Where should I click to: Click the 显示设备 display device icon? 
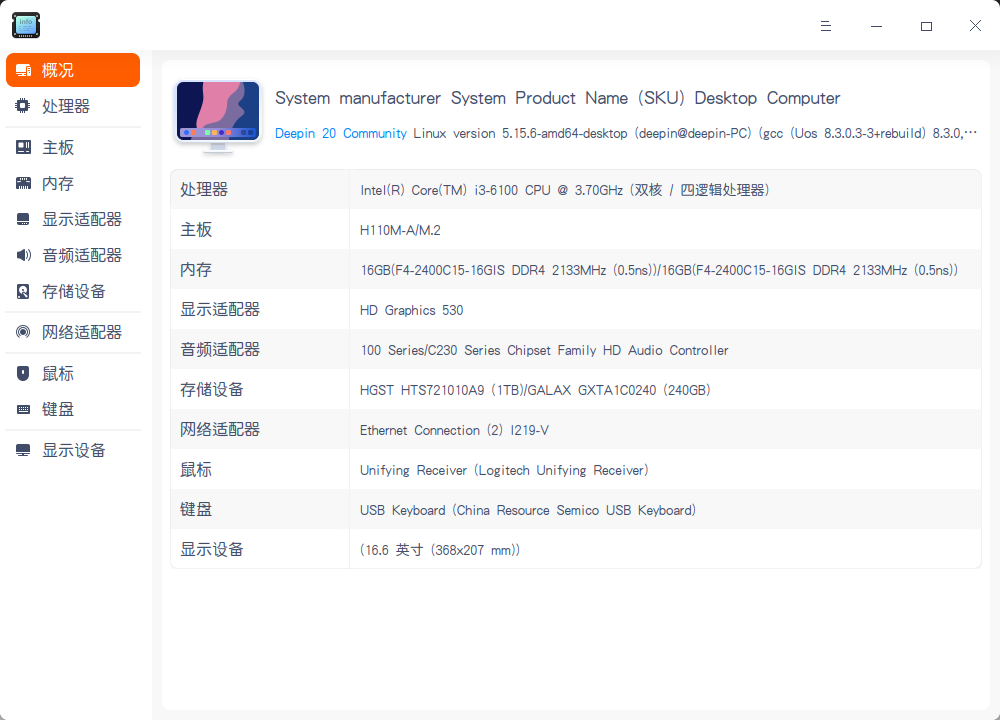(x=22, y=450)
